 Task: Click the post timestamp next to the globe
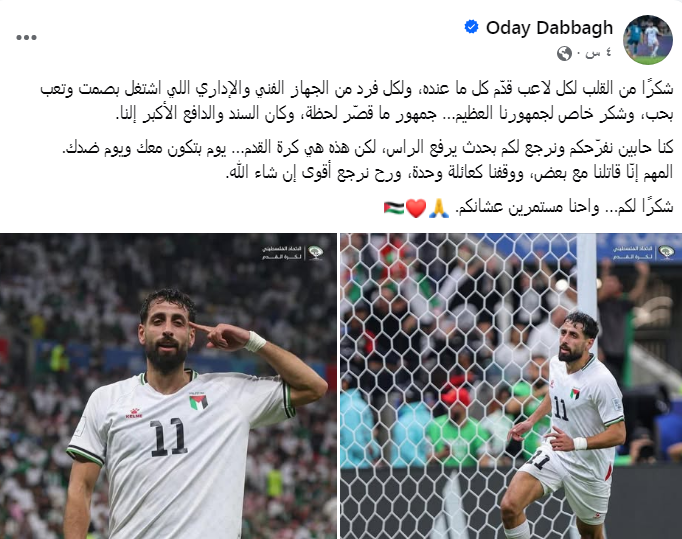[x=598, y=53]
